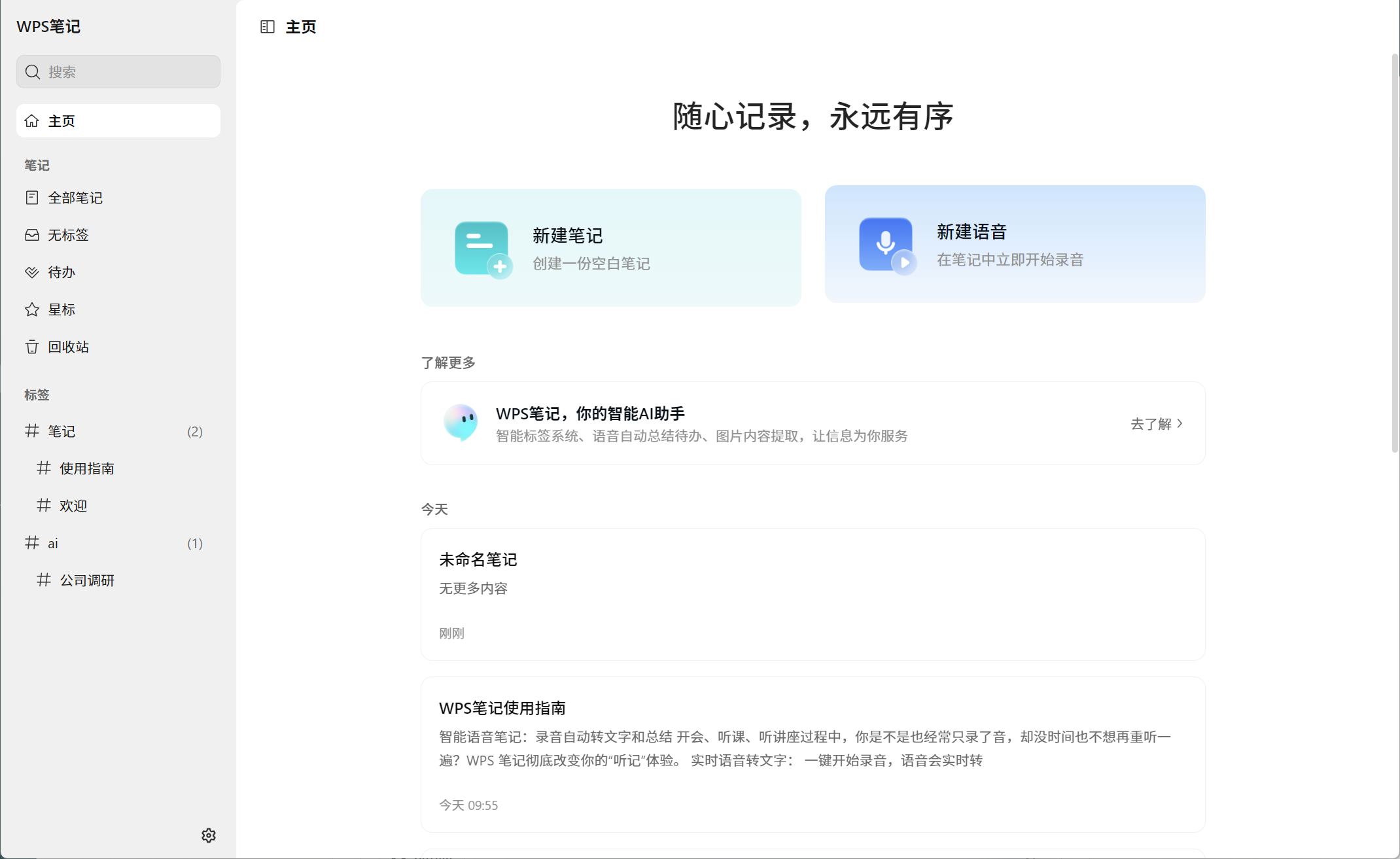1400x859 pixels.
Task: Click the (1) count beside ai tag
Action: click(195, 544)
